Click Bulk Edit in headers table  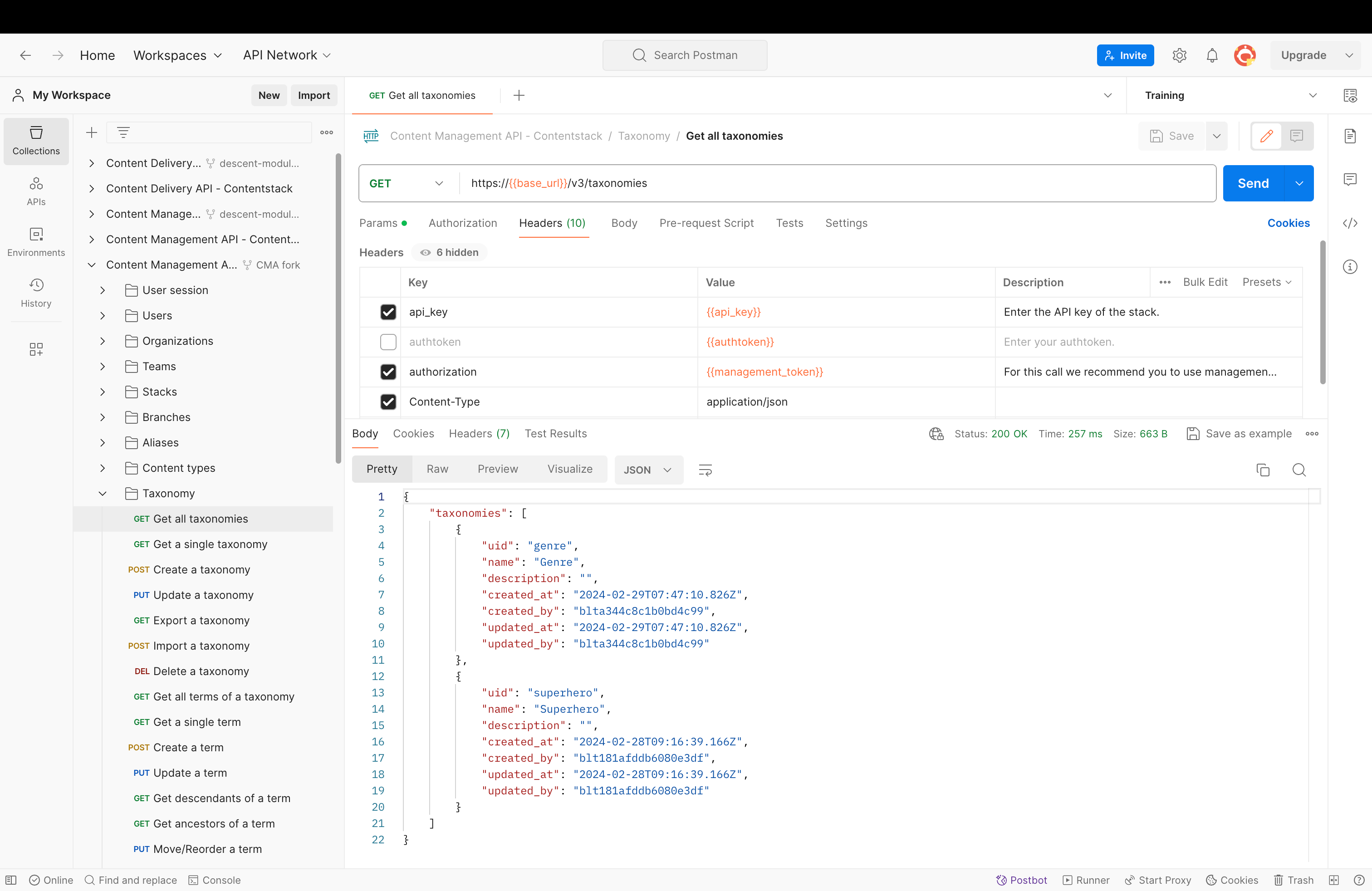coord(1205,282)
